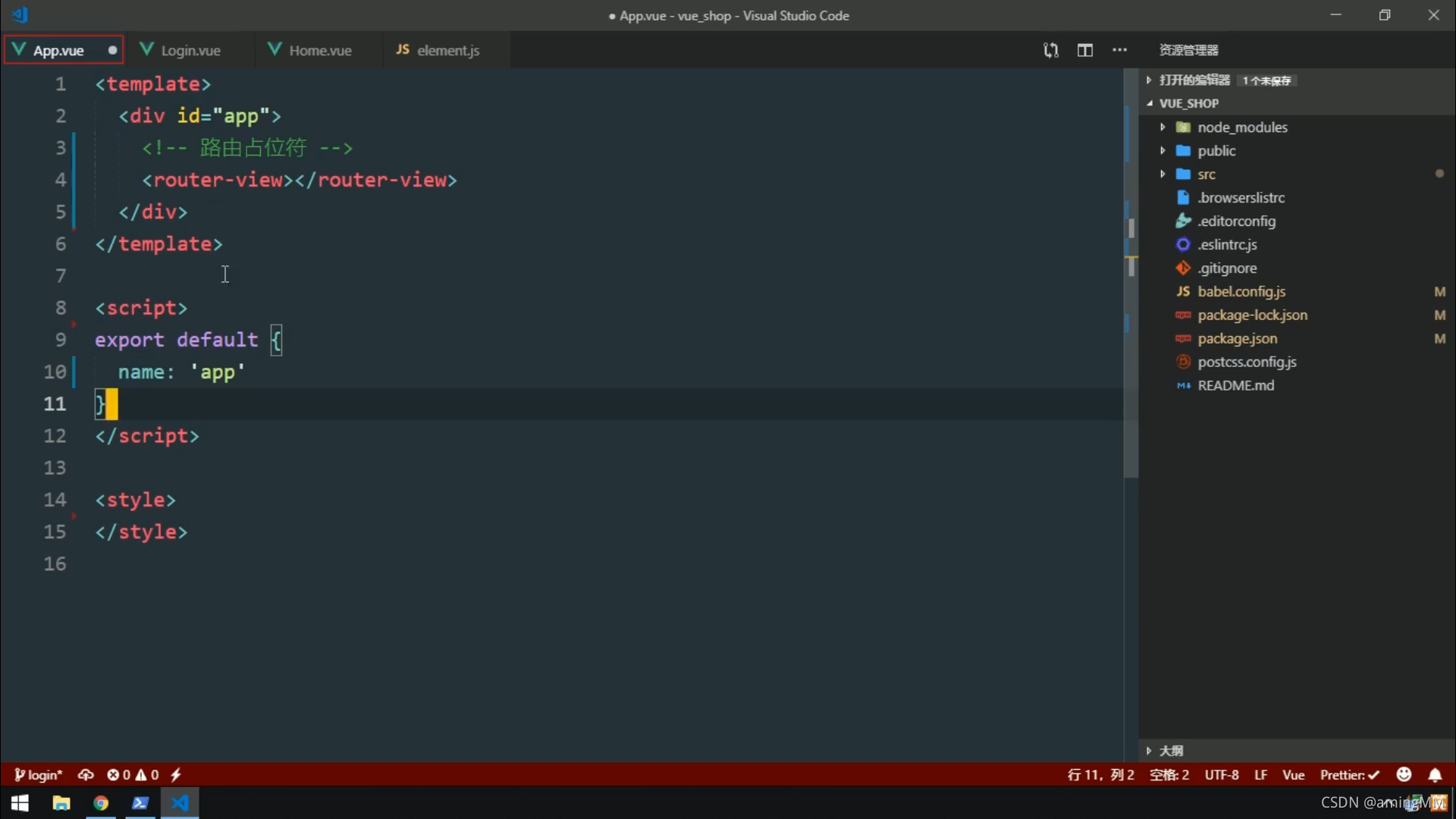
Task: Split the editor with the split icon
Action: [x=1085, y=50]
